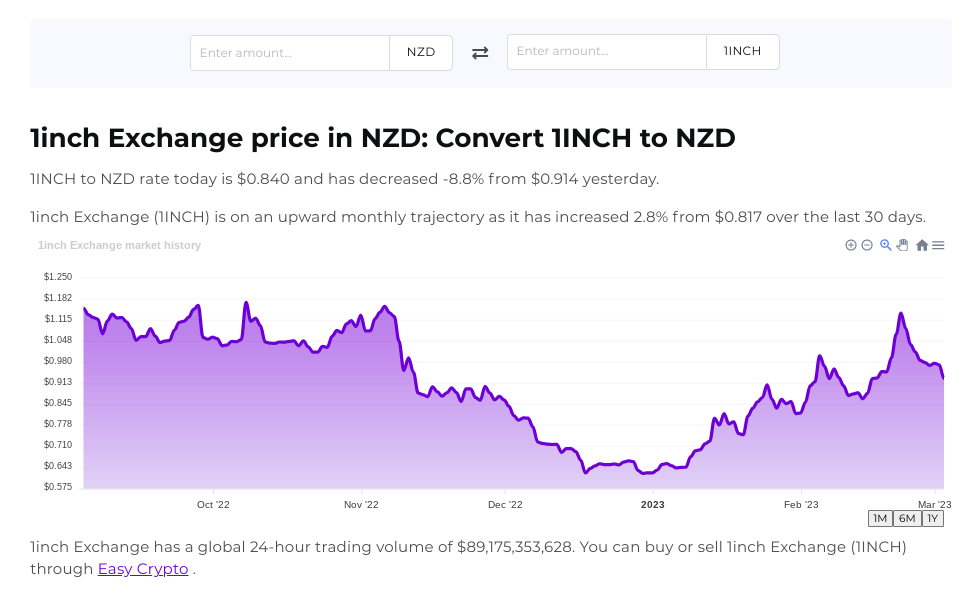This screenshot has width=980, height=607.
Task: Click the 2023 marker on the time axis
Action: (x=652, y=505)
